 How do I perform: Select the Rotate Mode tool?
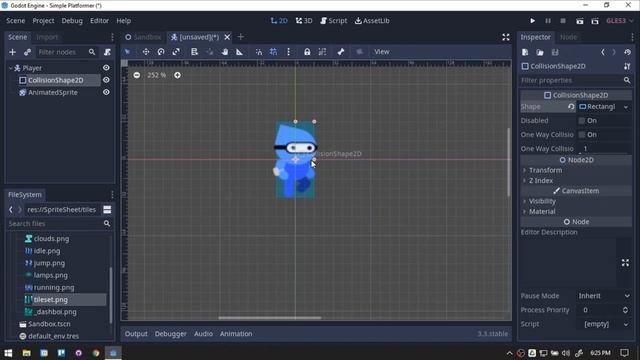coord(161,52)
